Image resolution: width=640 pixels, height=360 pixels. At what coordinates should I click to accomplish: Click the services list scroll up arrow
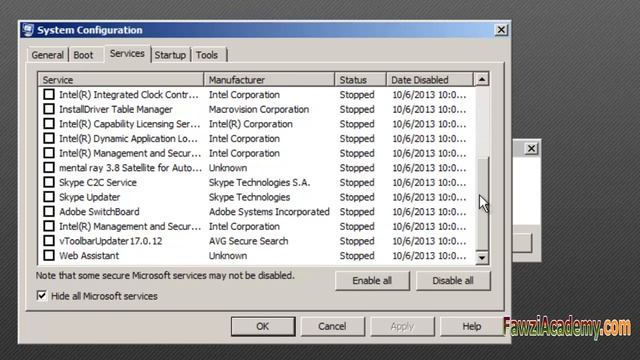click(482, 80)
